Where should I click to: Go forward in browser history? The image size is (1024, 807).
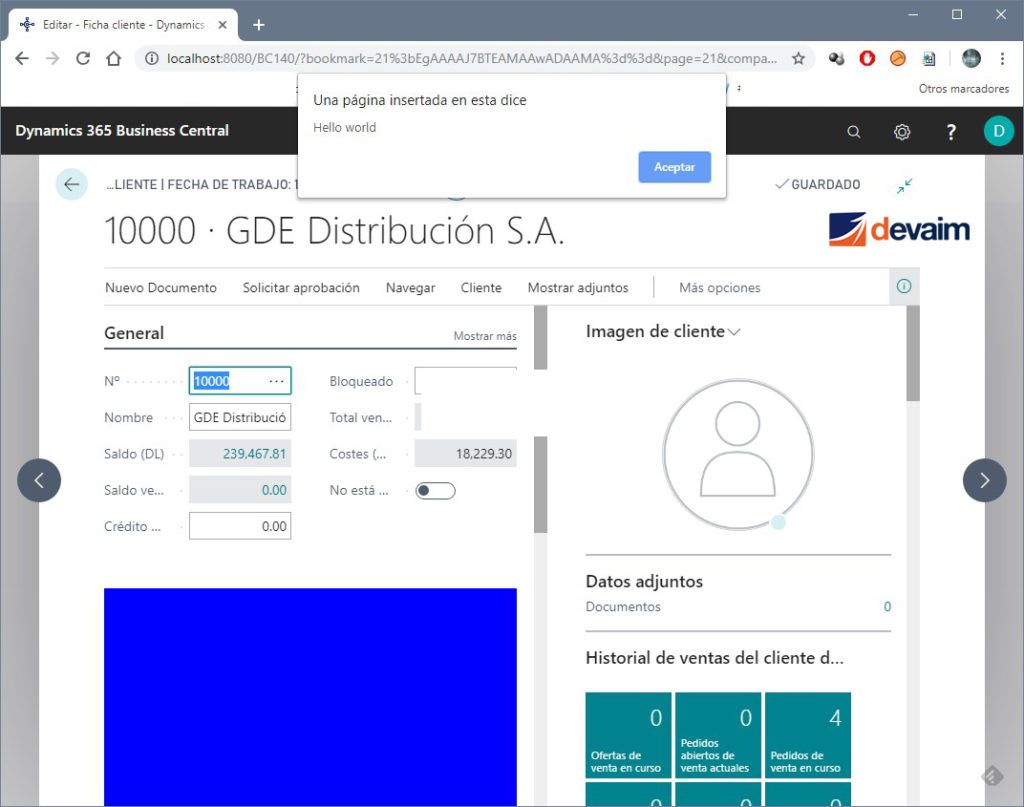53,59
